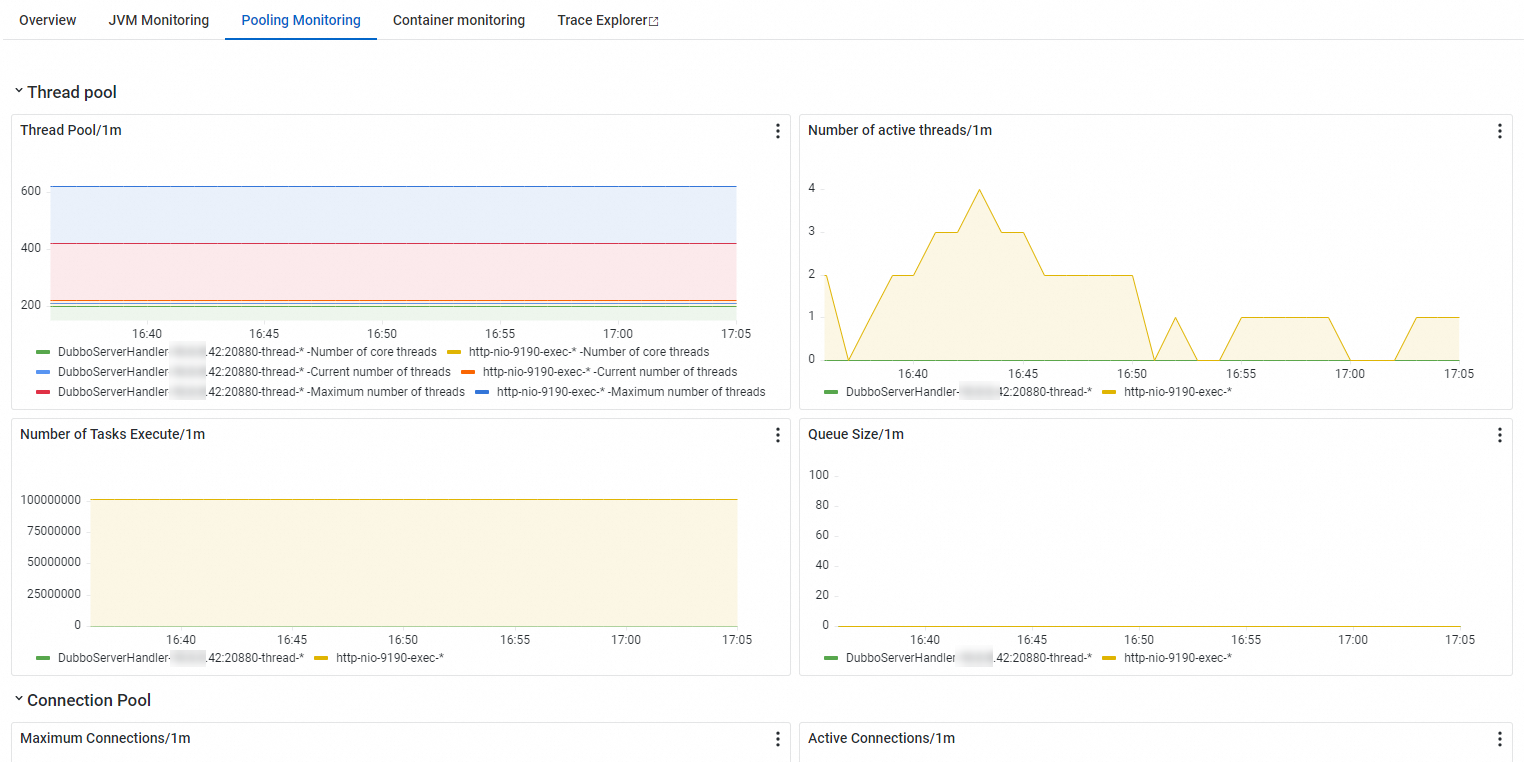
Task: Toggle http-nio-9190-exec Maximum number of threads legend
Action: click(x=620, y=392)
